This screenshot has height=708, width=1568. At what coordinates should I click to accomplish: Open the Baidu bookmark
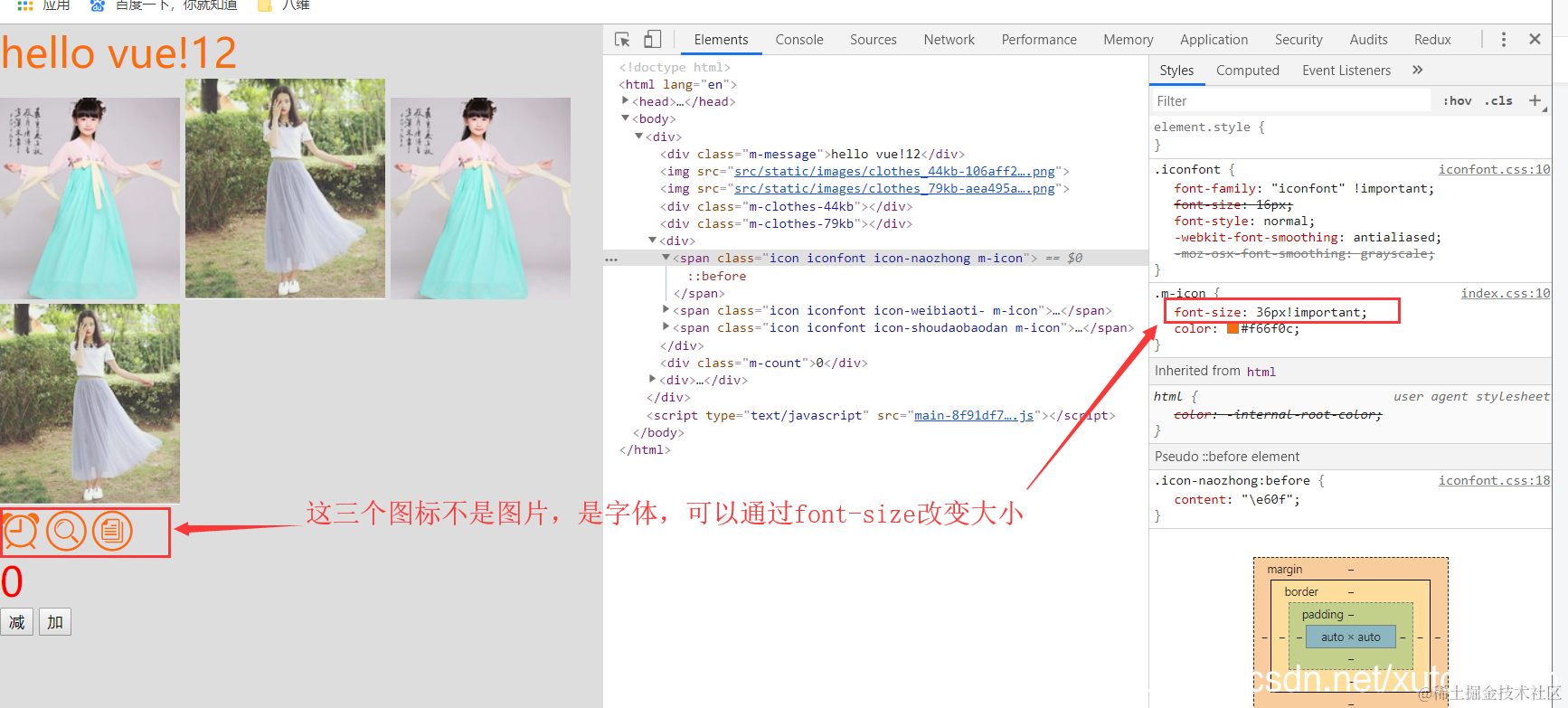pos(163,5)
